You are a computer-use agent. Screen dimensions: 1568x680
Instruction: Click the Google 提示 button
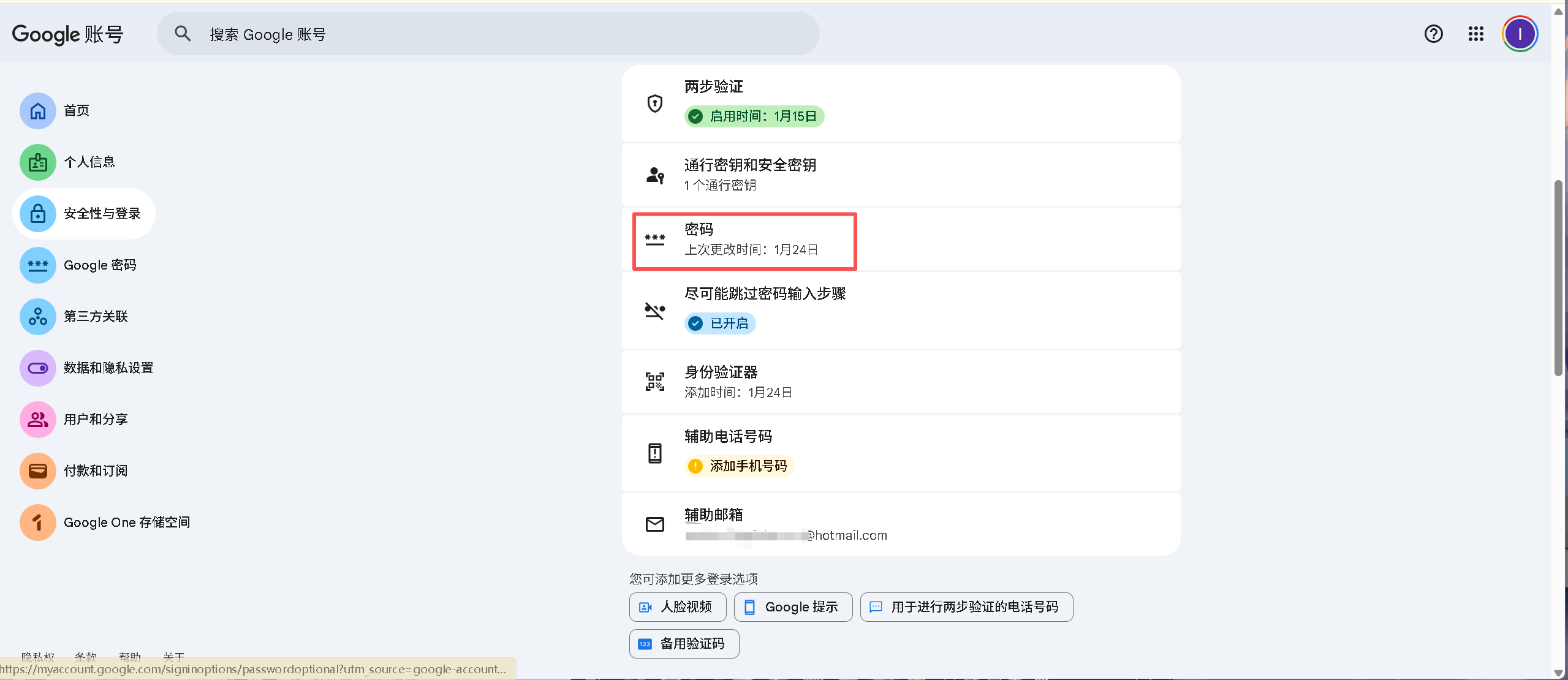(792, 606)
